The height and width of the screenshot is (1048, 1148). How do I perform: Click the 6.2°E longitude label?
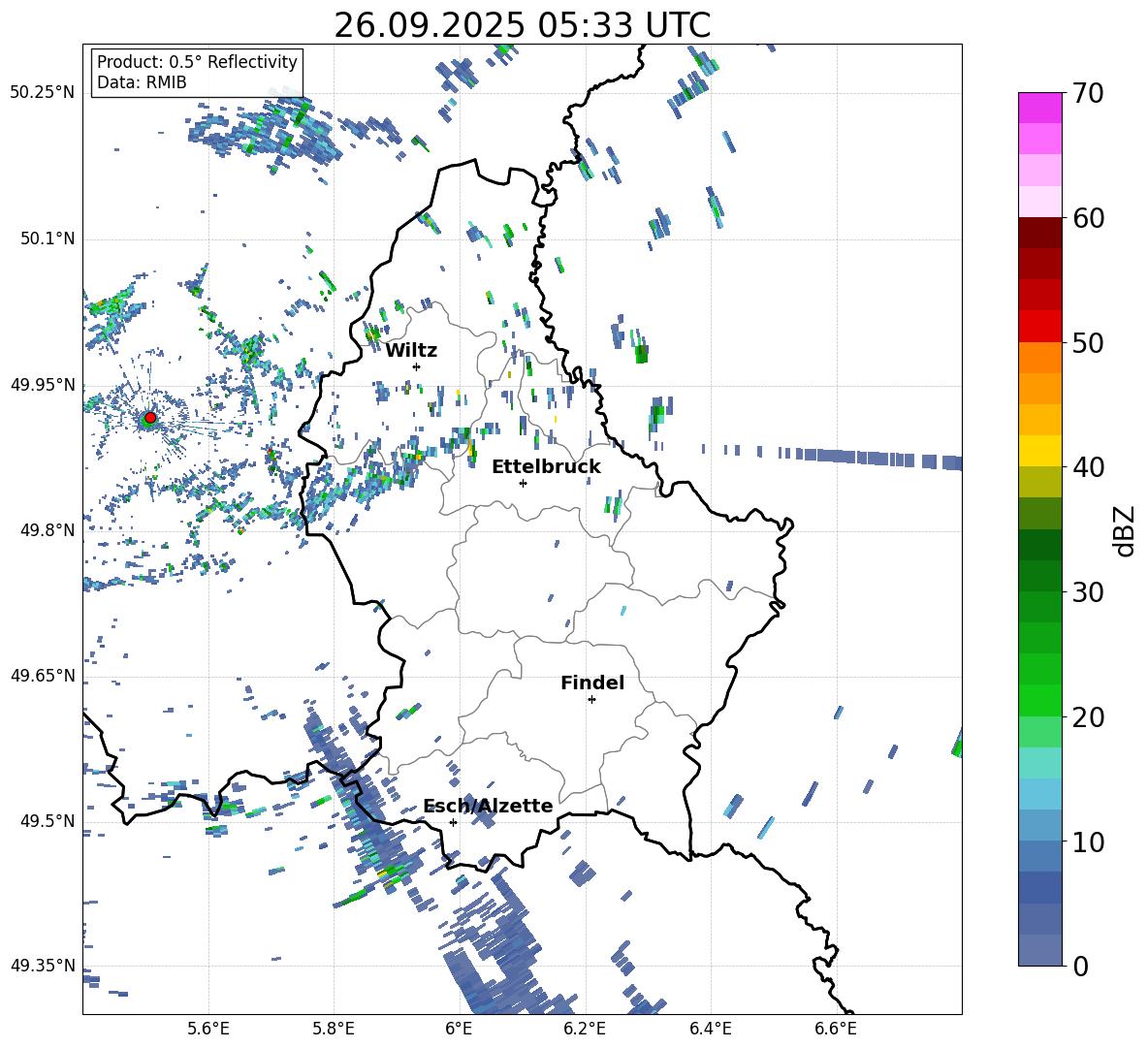[x=585, y=1029]
